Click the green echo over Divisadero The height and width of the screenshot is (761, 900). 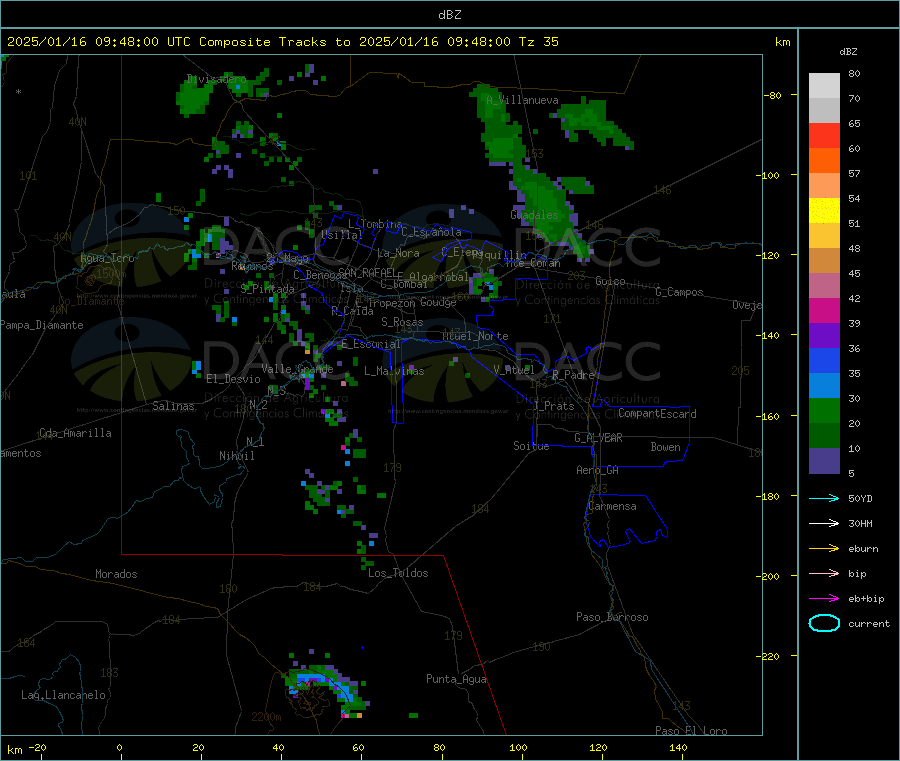(192, 98)
